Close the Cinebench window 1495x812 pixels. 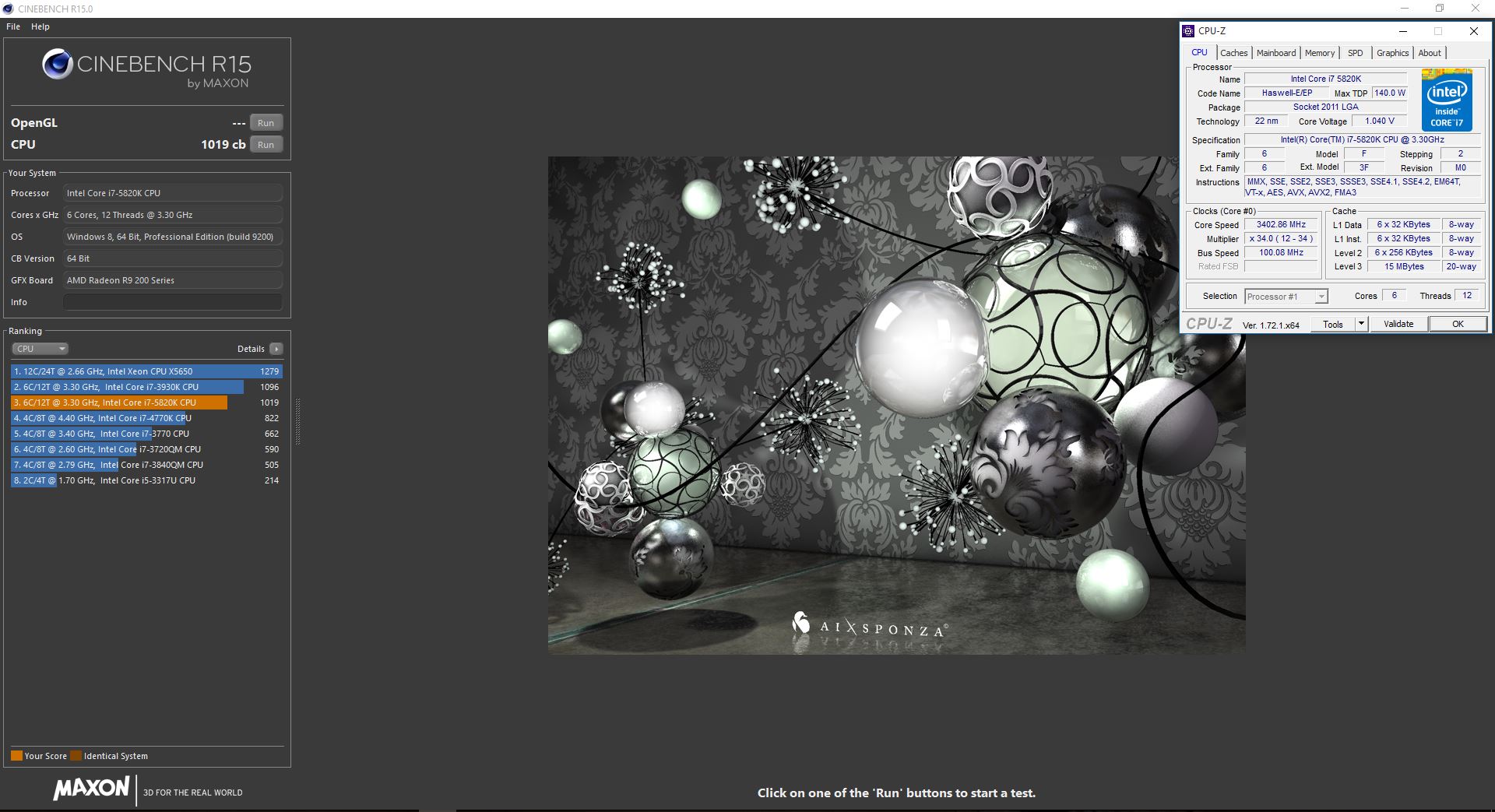[x=1476, y=9]
